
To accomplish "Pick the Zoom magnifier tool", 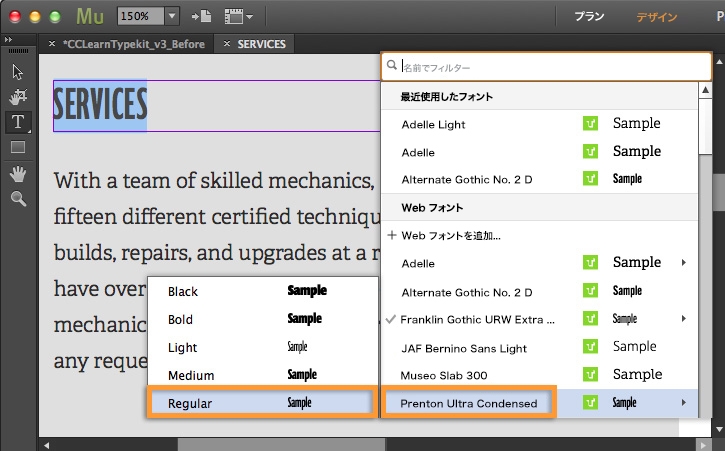I will [x=18, y=198].
